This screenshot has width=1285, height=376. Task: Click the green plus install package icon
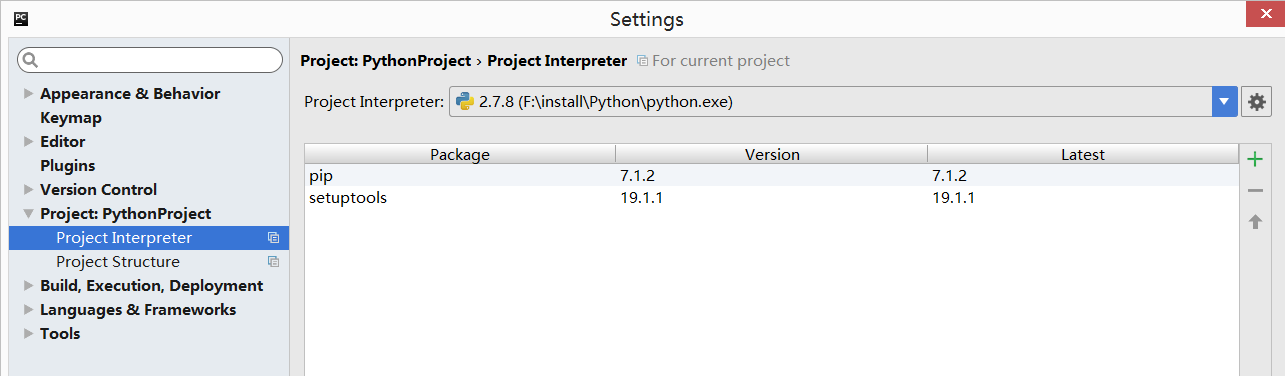click(1255, 159)
